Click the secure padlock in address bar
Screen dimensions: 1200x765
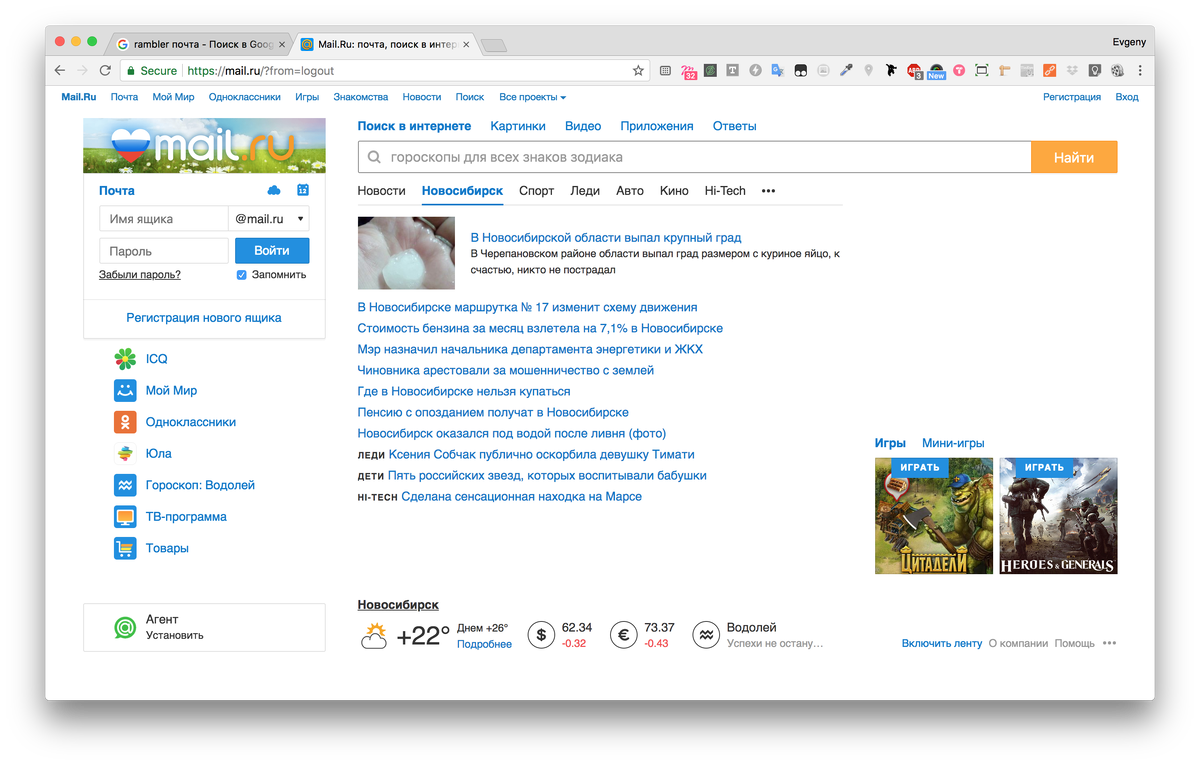[129, 71]
